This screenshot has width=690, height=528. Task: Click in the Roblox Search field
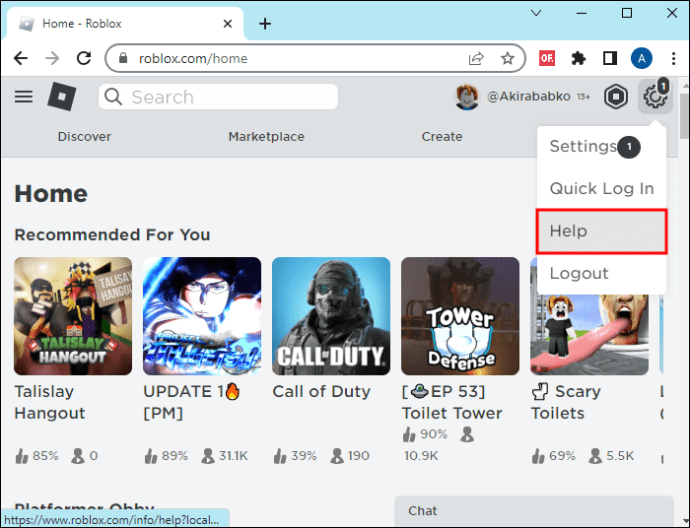[218, 97]
